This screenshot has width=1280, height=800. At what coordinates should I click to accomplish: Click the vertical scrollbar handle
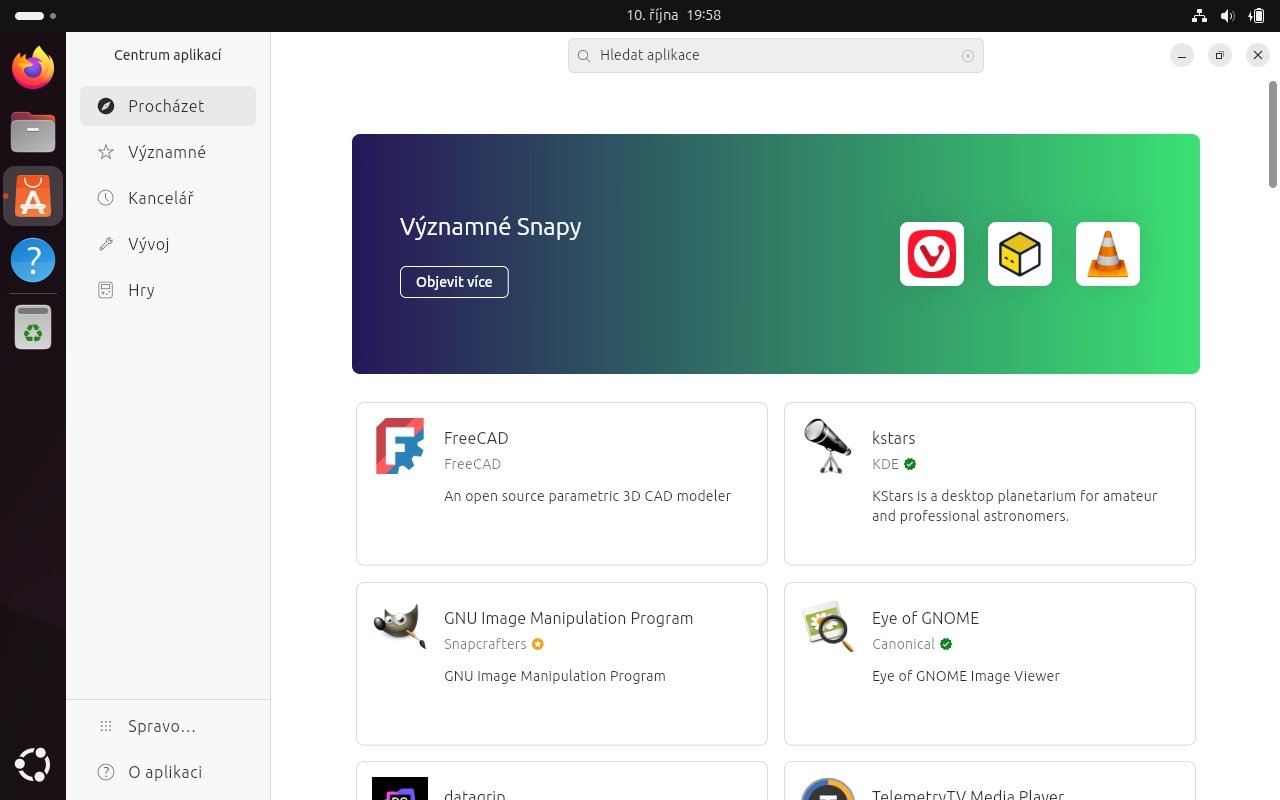coord(1272,134)
